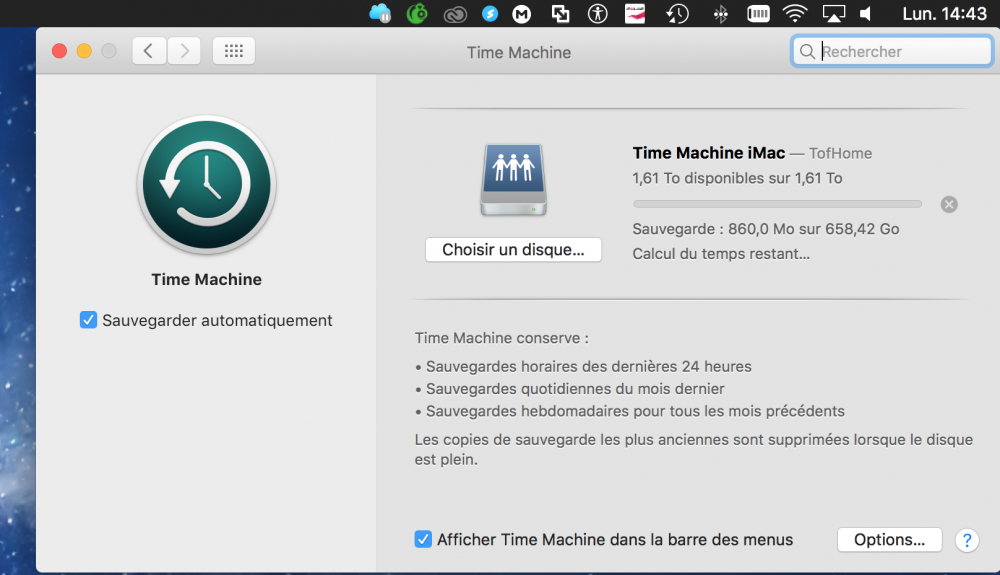This screenshot has width=1000, height=575.
Task: Go back with the left chevron button
Action: (x=149, y=51)
